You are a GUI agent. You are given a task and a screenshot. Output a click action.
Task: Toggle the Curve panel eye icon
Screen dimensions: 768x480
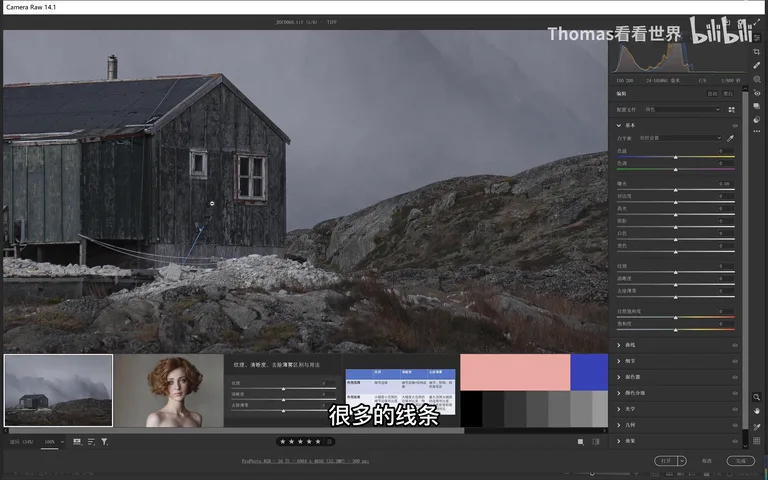tap(735, 345)
